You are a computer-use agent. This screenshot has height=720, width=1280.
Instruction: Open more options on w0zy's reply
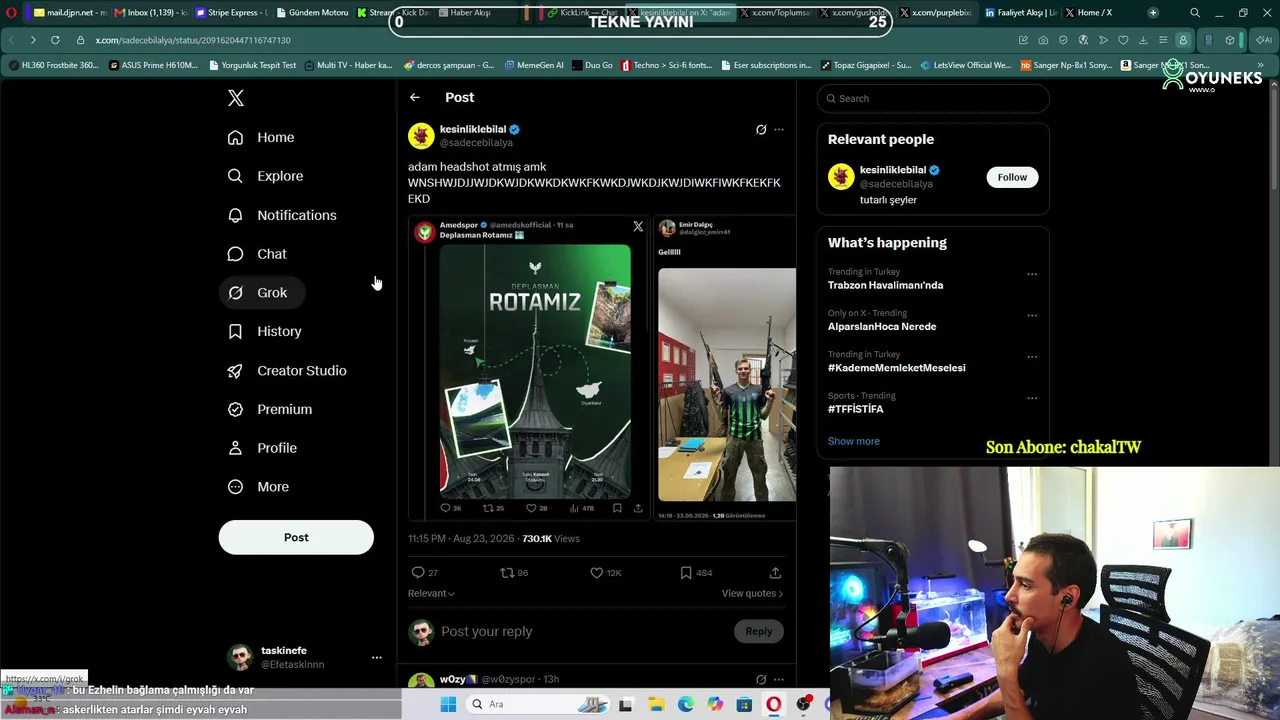tap(779, 679)
